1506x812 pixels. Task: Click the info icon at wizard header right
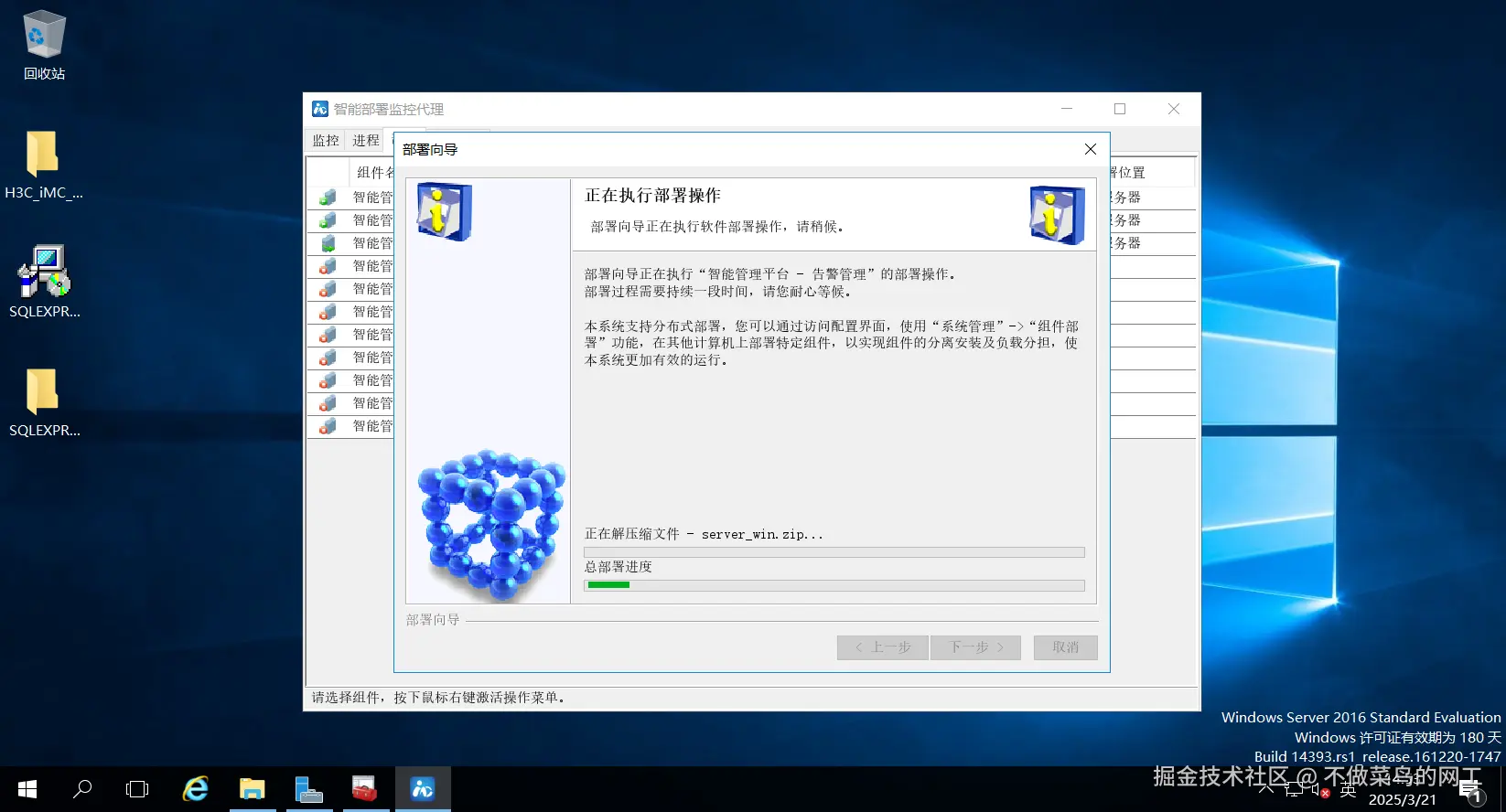(1057, 215)
